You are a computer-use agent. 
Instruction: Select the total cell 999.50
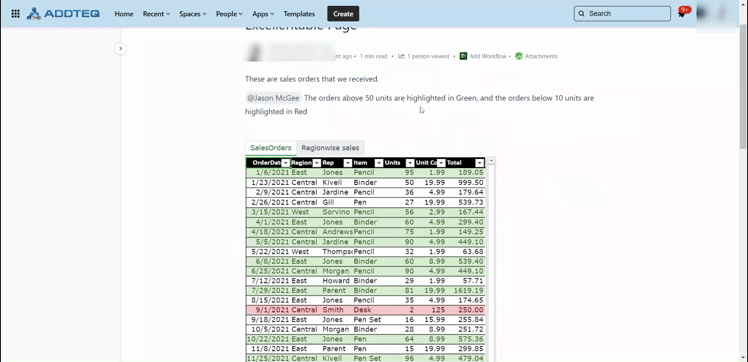coord(466,183)
